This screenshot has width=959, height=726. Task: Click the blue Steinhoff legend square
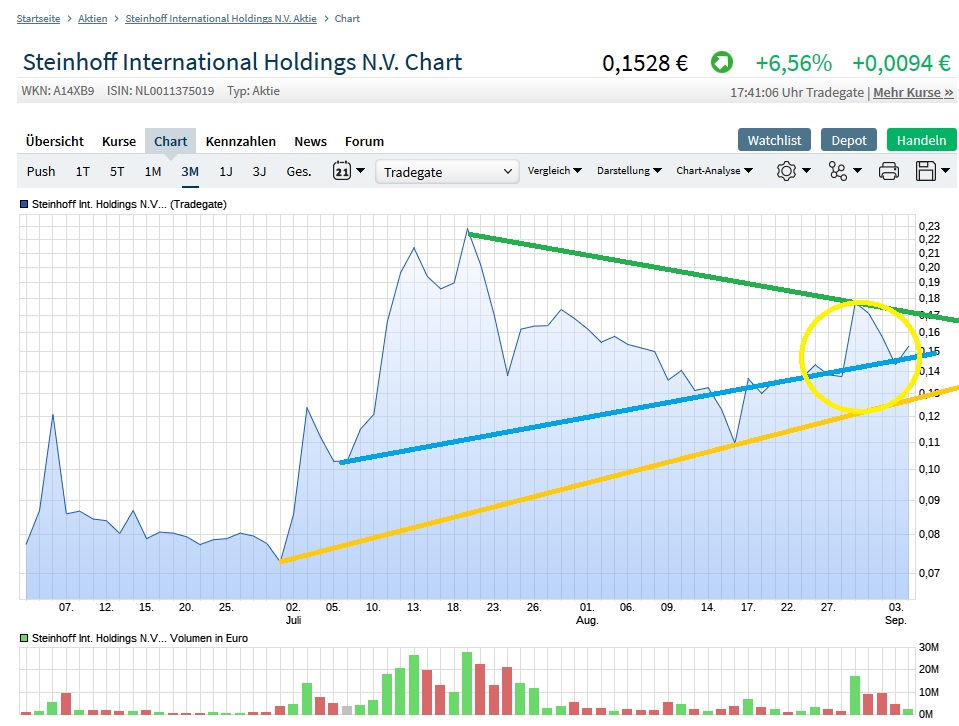[24, 204]
